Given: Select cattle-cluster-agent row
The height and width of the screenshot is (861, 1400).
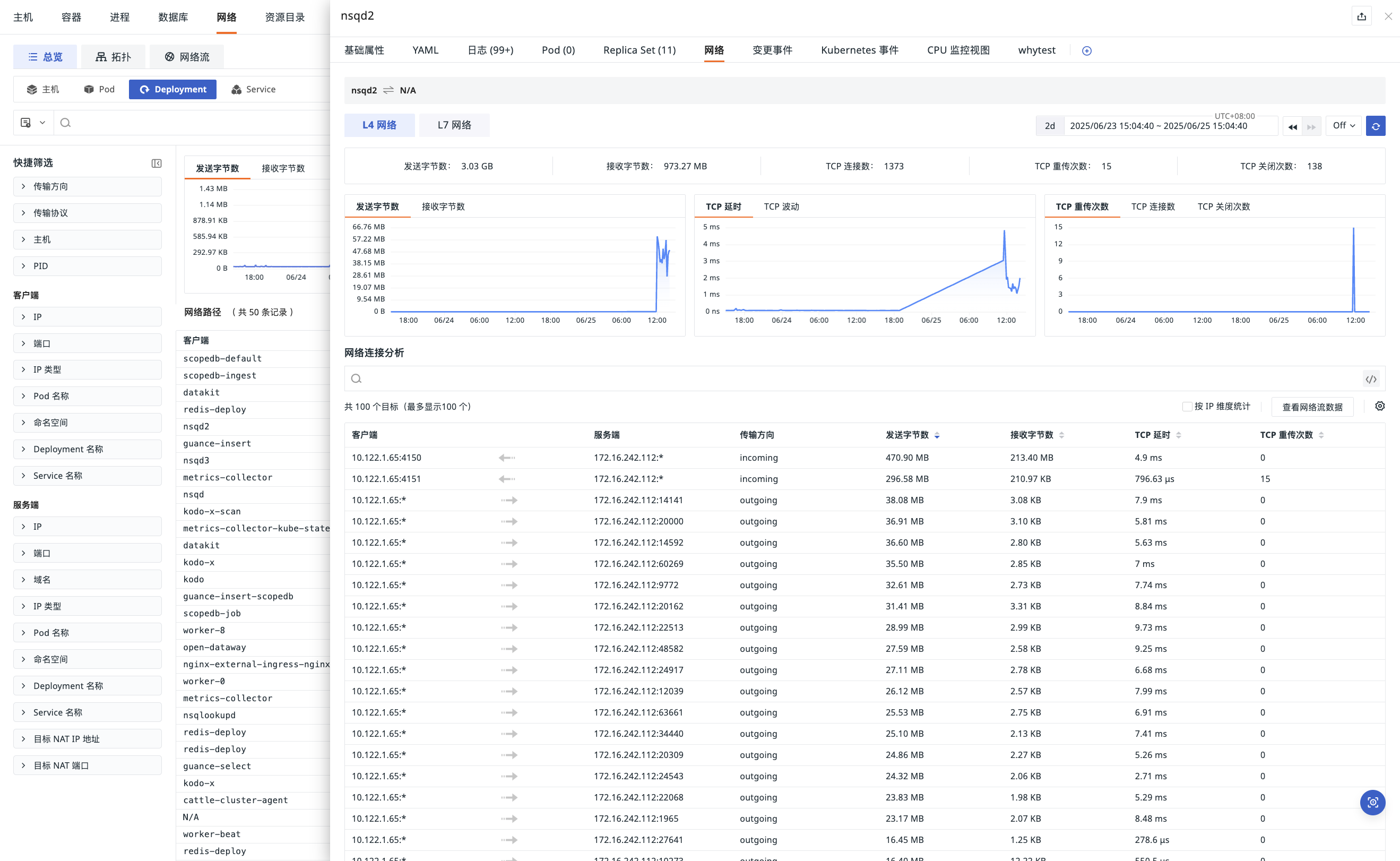Looking at the screenshot, I should click(x=254, y=800).
